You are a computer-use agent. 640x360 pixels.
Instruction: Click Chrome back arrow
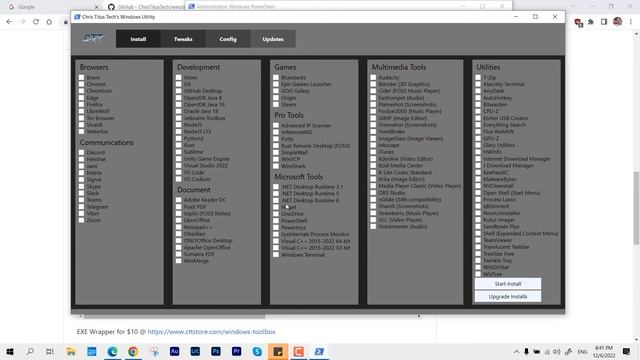pyautogui.click(x=9, y=22)
